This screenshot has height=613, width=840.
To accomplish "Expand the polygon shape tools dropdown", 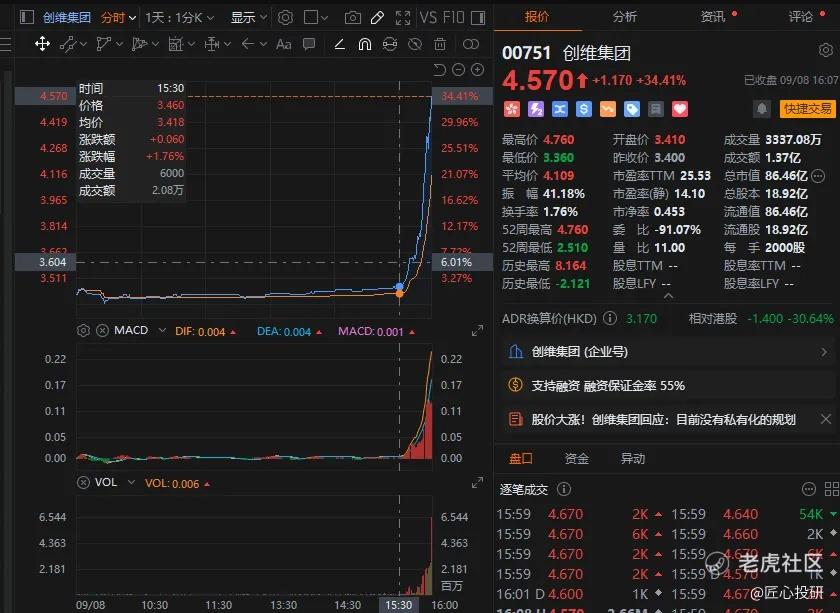I will point(119,44).
